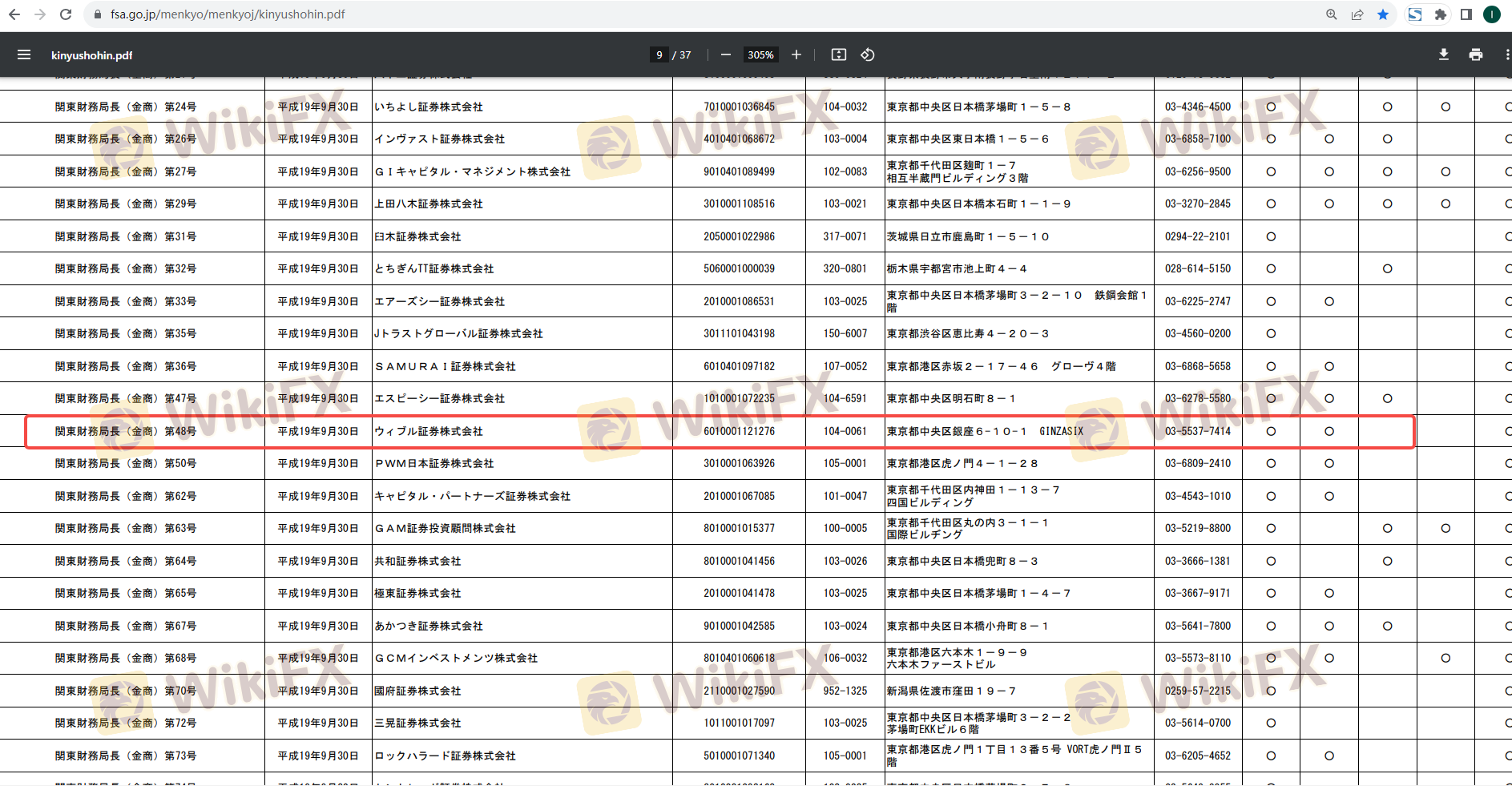
Task: Open the Extensions puzzle piece menu
Action: pyautogui.click(x=1440, y=14)
